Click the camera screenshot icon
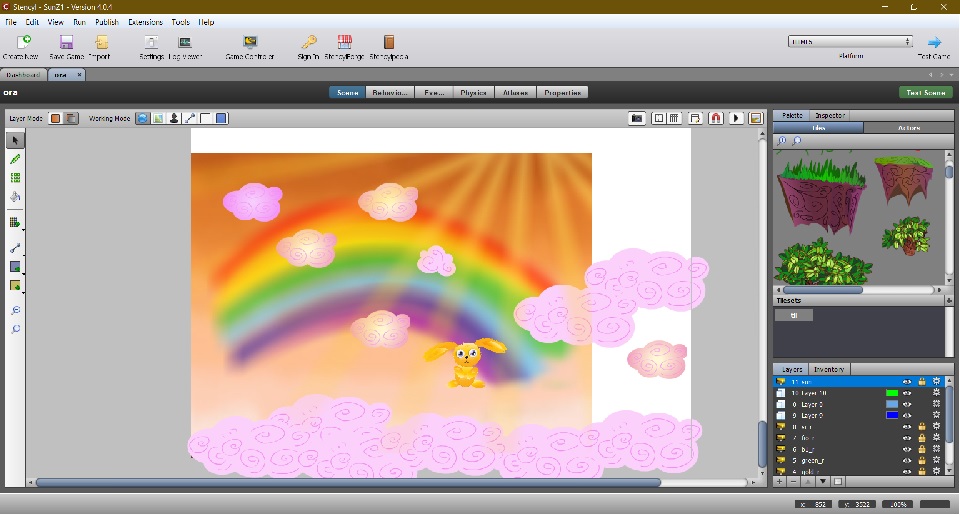The width and height of the screenshot is (960, 515). (x=636, y=118)
